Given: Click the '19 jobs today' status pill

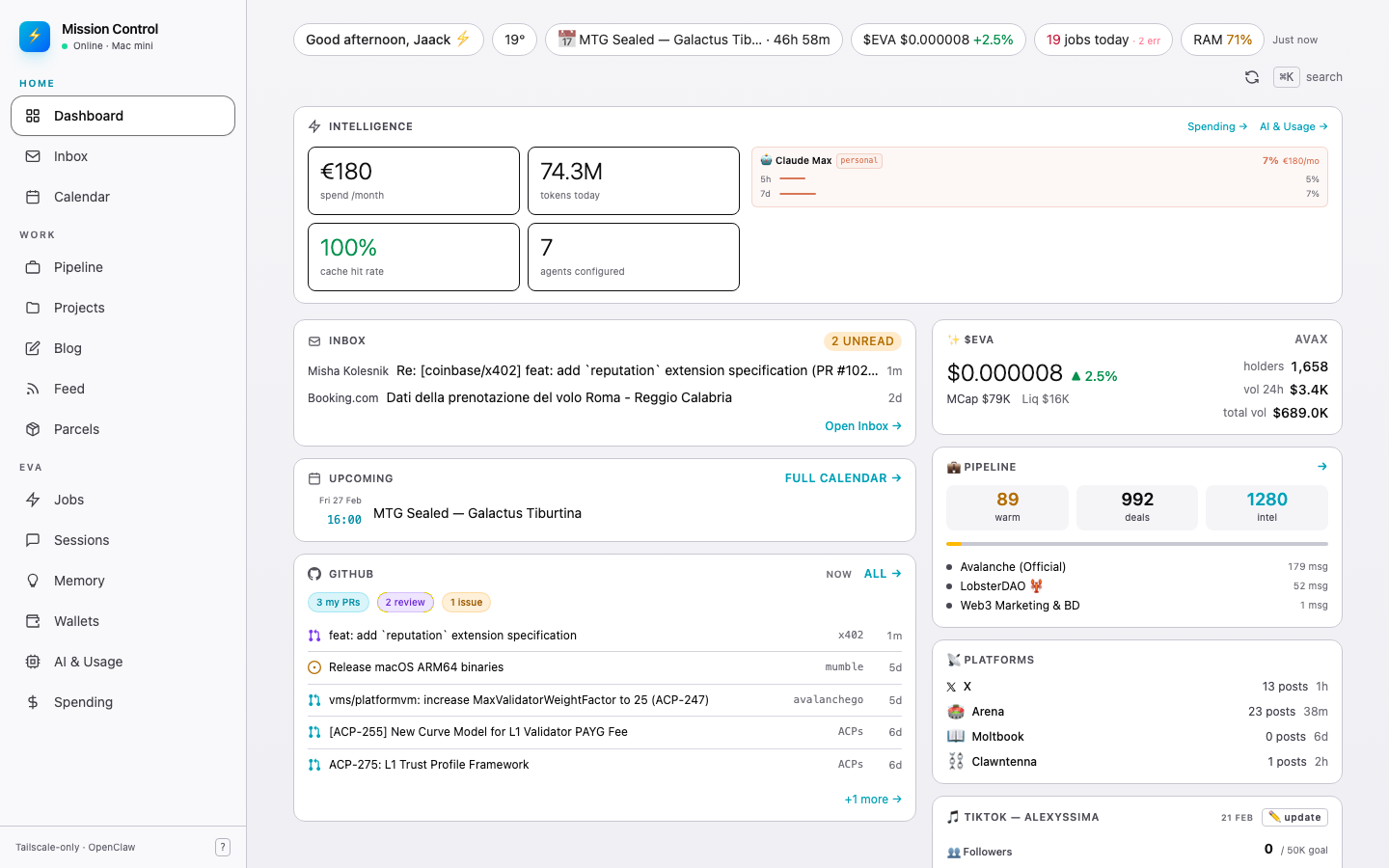Looking at the screenshot, I should click(x=1103, y=40).
